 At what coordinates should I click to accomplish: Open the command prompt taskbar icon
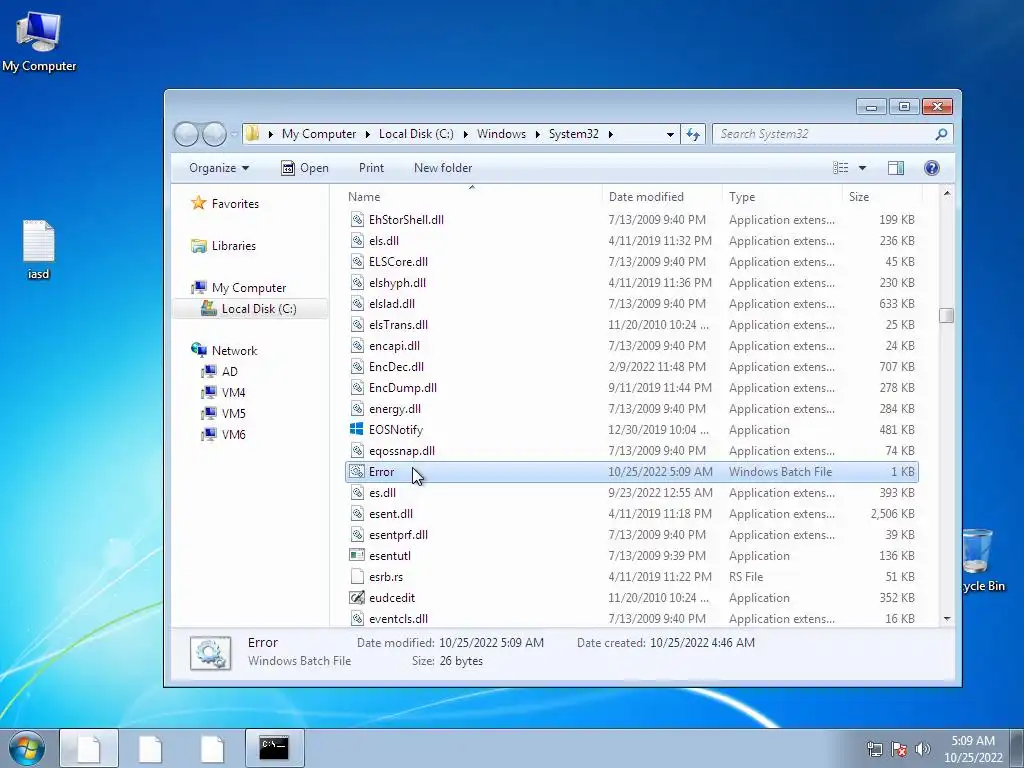274,748
